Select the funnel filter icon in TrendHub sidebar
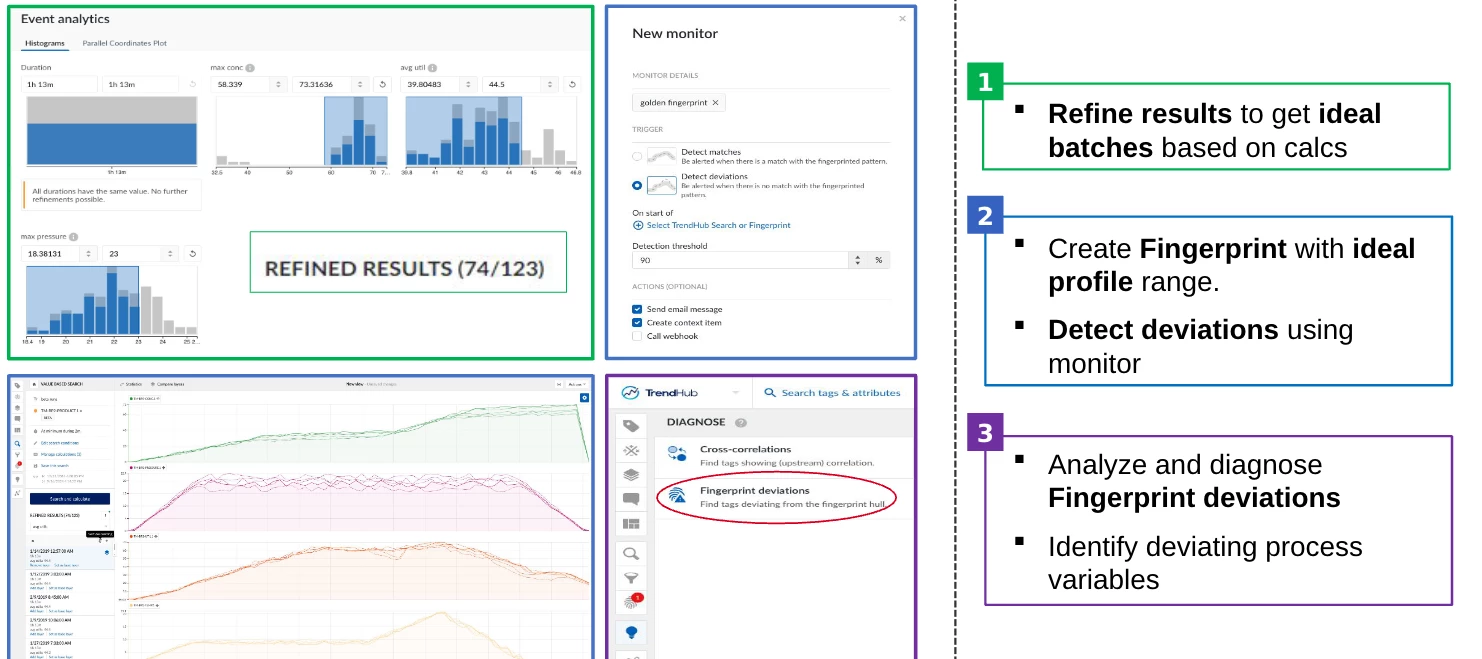The width and height of the screenshot is (1482, 659). (631, 577)
